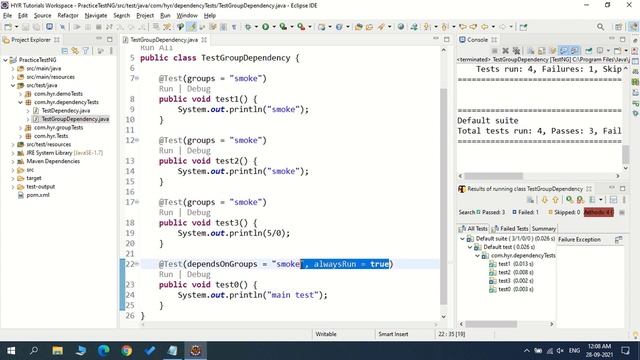Screen dimensions: 640x360
Task: Maximize the Console view
Action: click(622, 40)
